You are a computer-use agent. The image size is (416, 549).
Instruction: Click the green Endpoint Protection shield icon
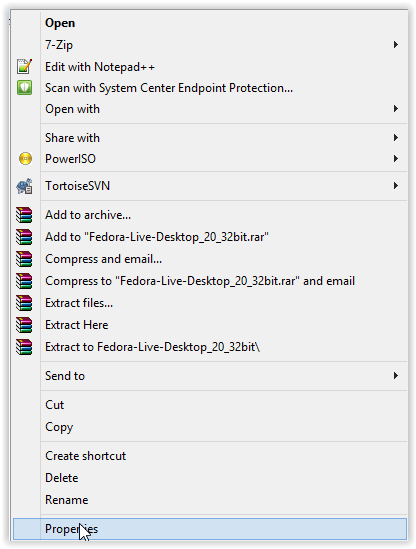coord(25,88)
